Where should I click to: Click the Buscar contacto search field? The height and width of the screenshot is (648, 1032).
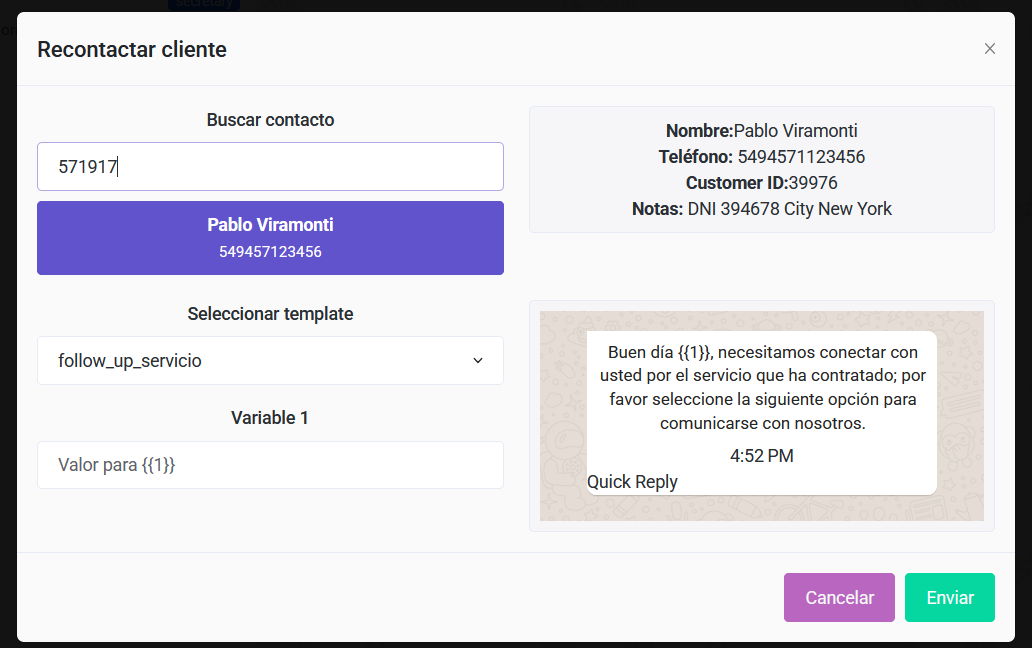click(271, 166)
